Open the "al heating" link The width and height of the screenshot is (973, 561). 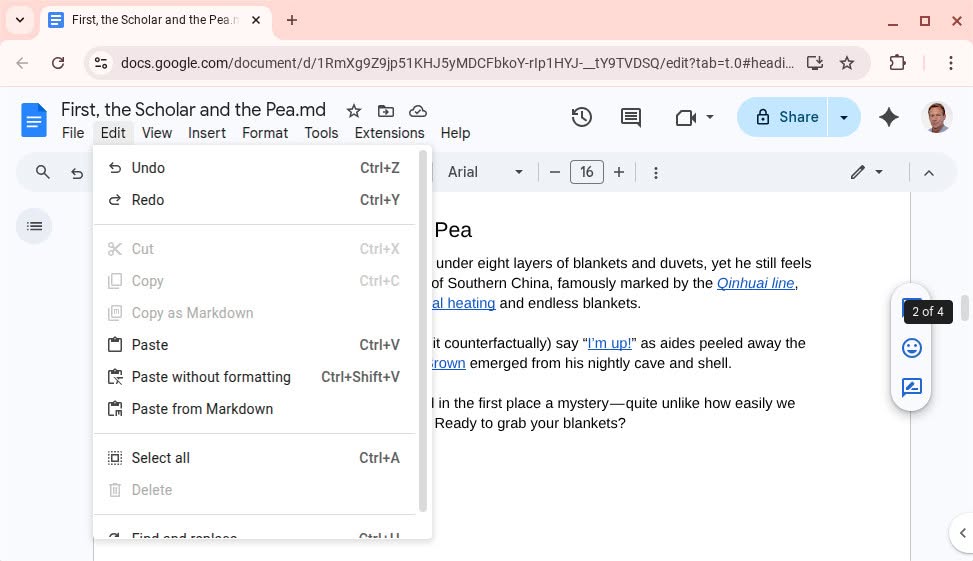(464, 303)
